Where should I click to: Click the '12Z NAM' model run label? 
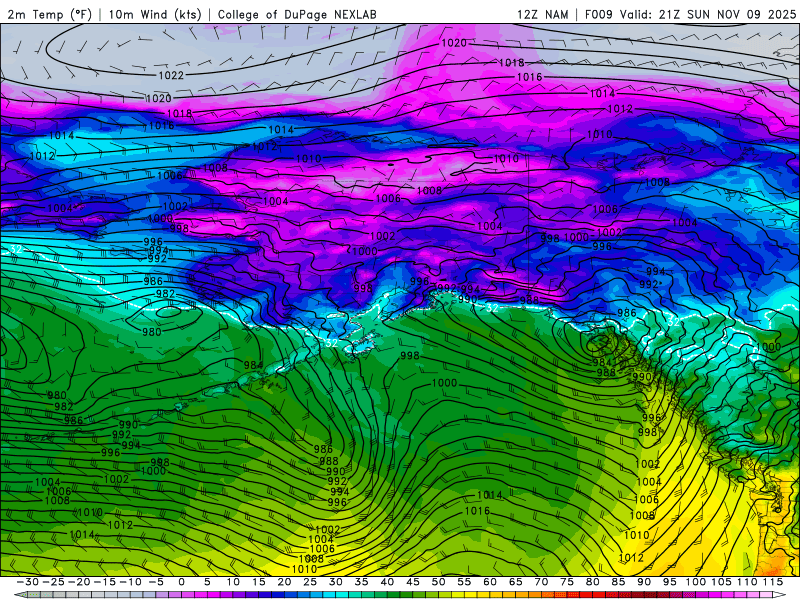(x=542, y=14)
